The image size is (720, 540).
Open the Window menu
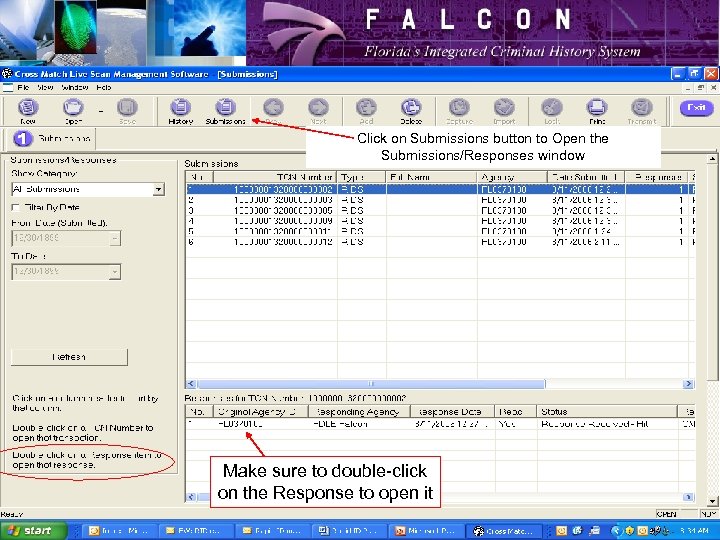coord(74,87)
